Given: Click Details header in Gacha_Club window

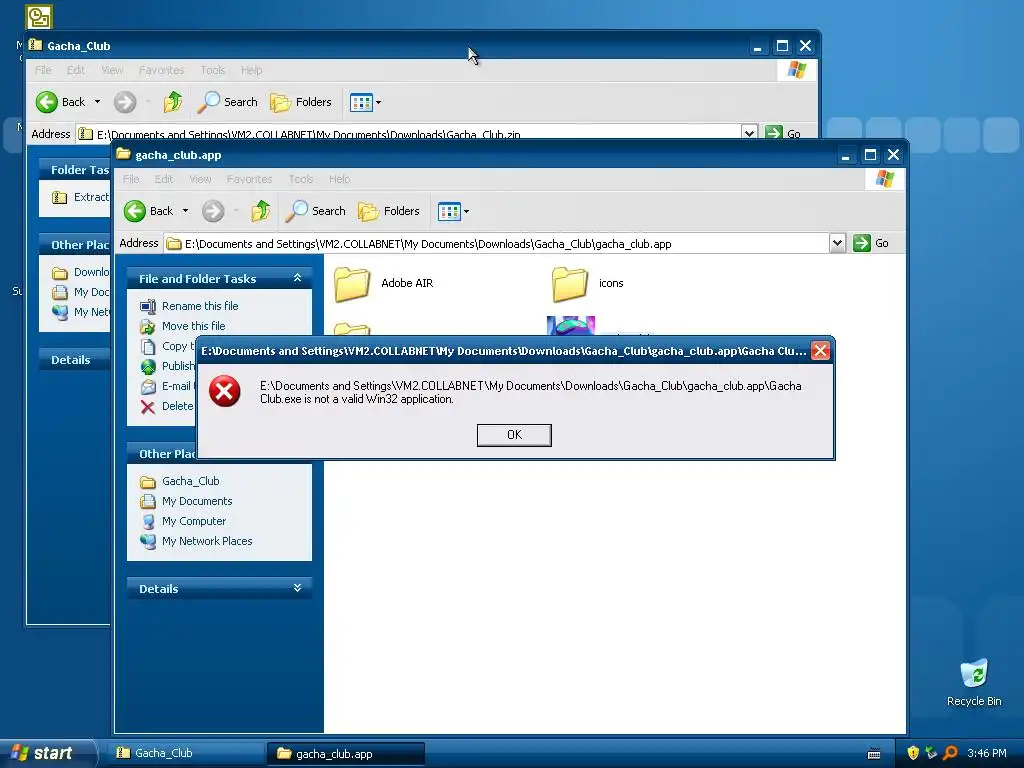Looking at the screenshot, I should (x=71, y=360).
